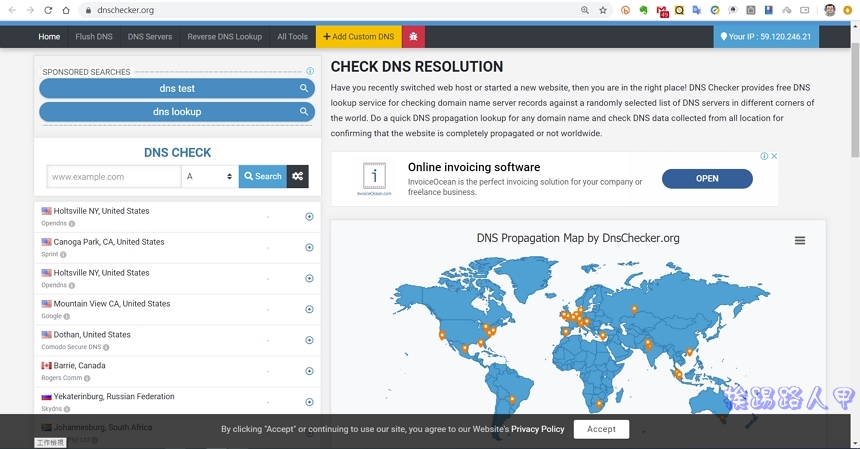Locate Canoga Park server via target icon
The width and height of the screenshot is (860, 449).
coord(309,247)
